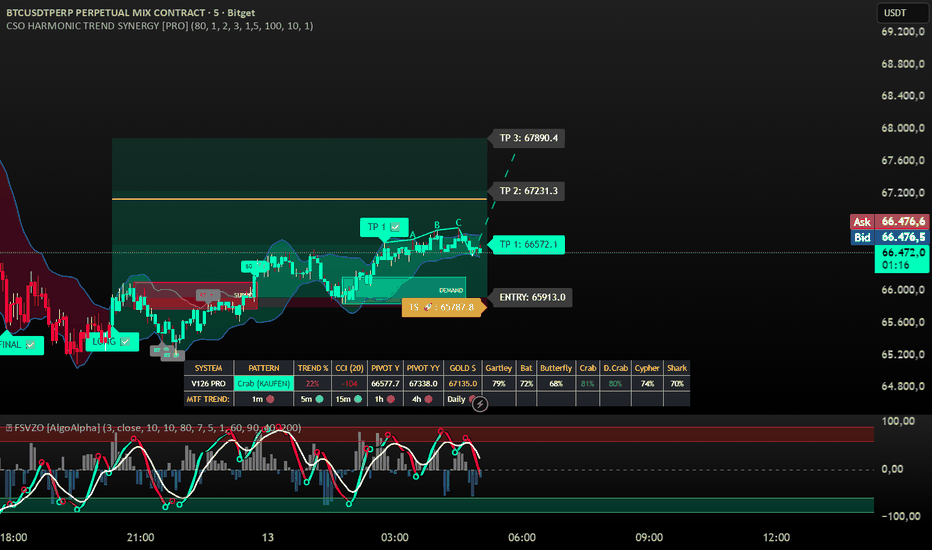The image size is (932, 550).
Task: Click the Gartley 79% cell
Action: click(x=499, y=384)
